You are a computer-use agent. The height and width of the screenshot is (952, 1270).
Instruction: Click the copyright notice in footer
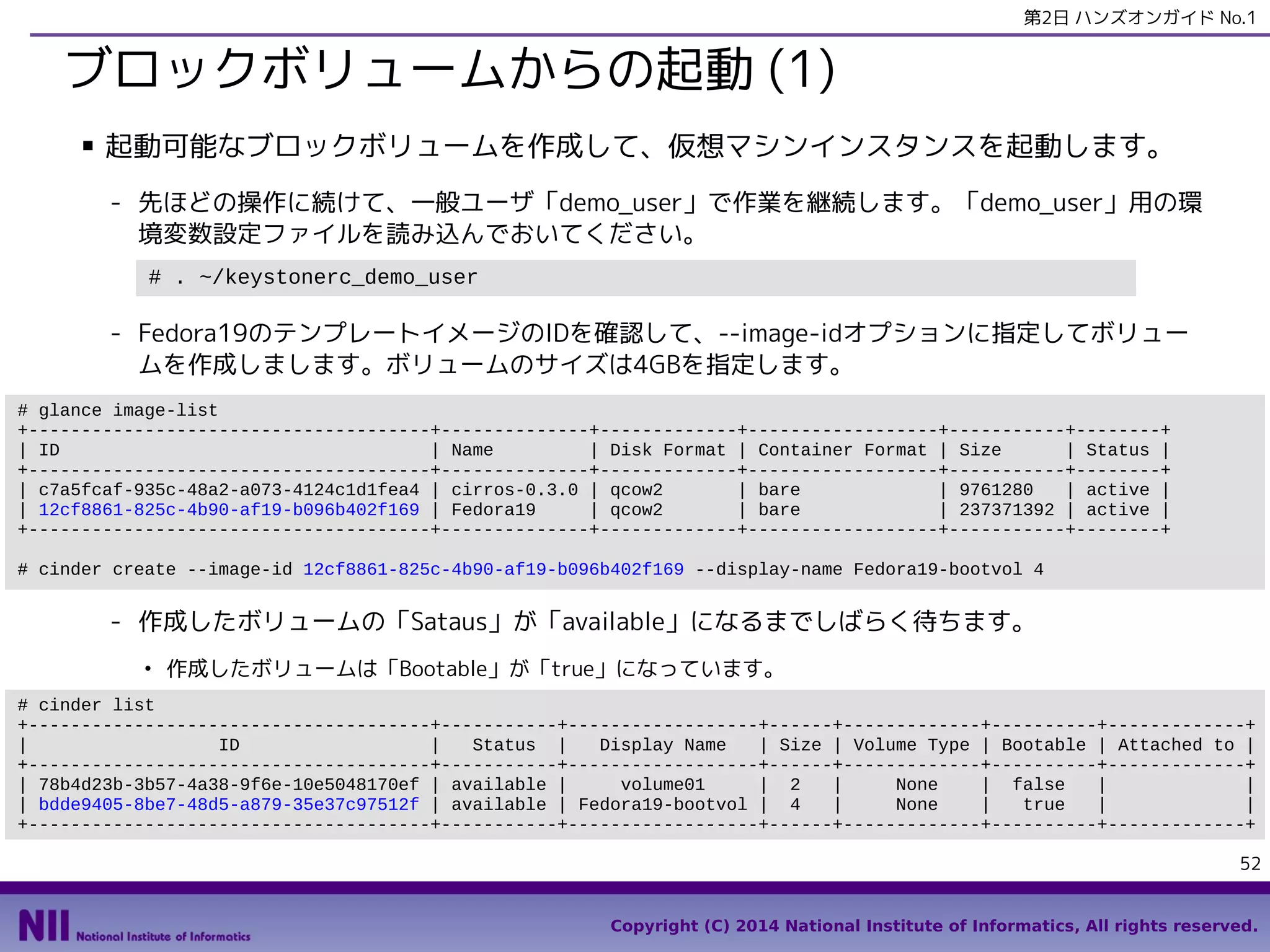[934, 925]
